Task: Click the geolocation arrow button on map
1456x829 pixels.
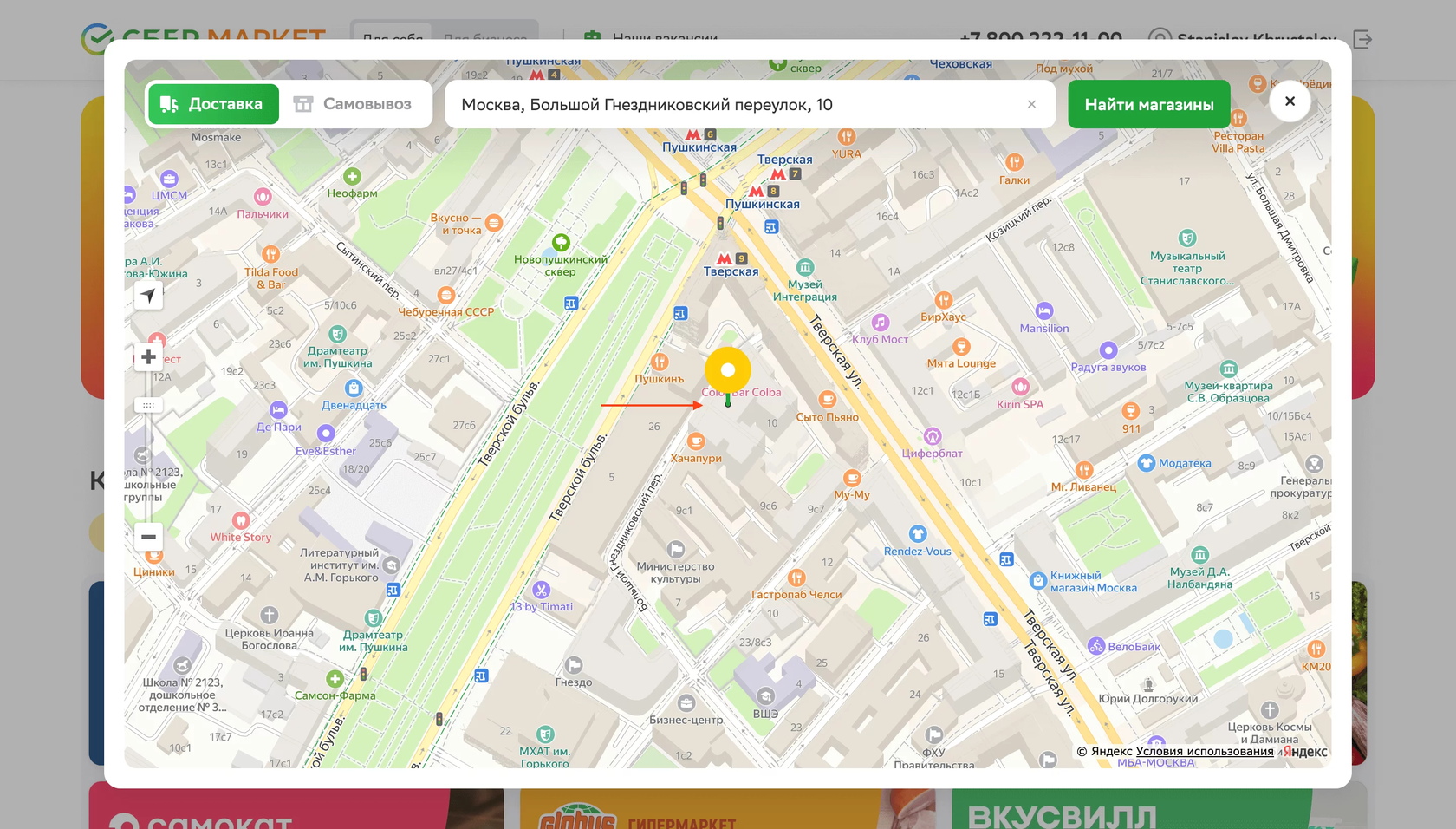Action: (149, 296)
